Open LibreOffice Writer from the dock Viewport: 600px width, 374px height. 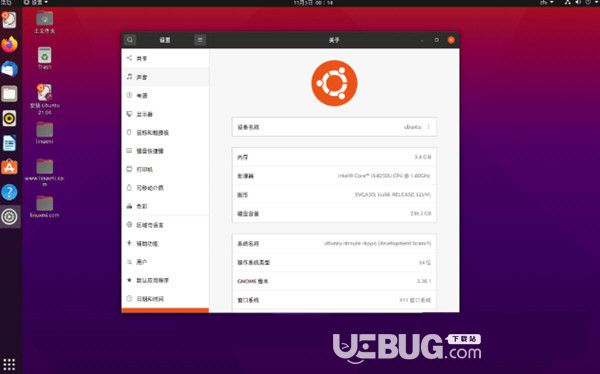pyautogui.click(x=9, y=143)
